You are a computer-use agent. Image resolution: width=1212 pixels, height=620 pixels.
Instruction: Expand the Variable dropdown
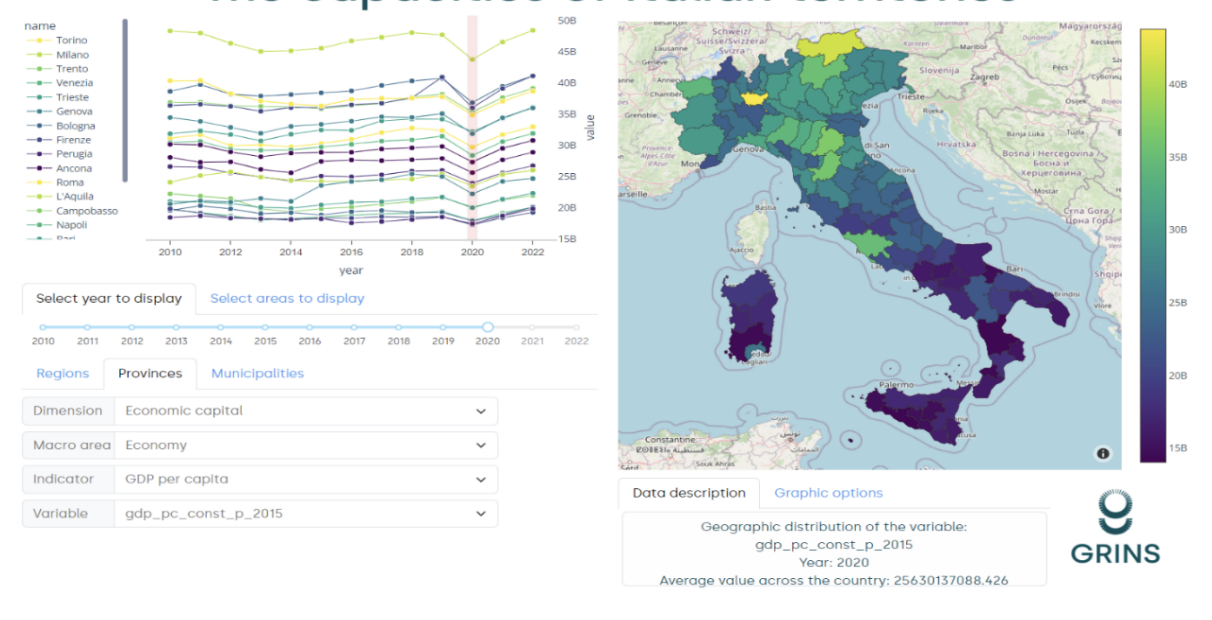[305, 513]
